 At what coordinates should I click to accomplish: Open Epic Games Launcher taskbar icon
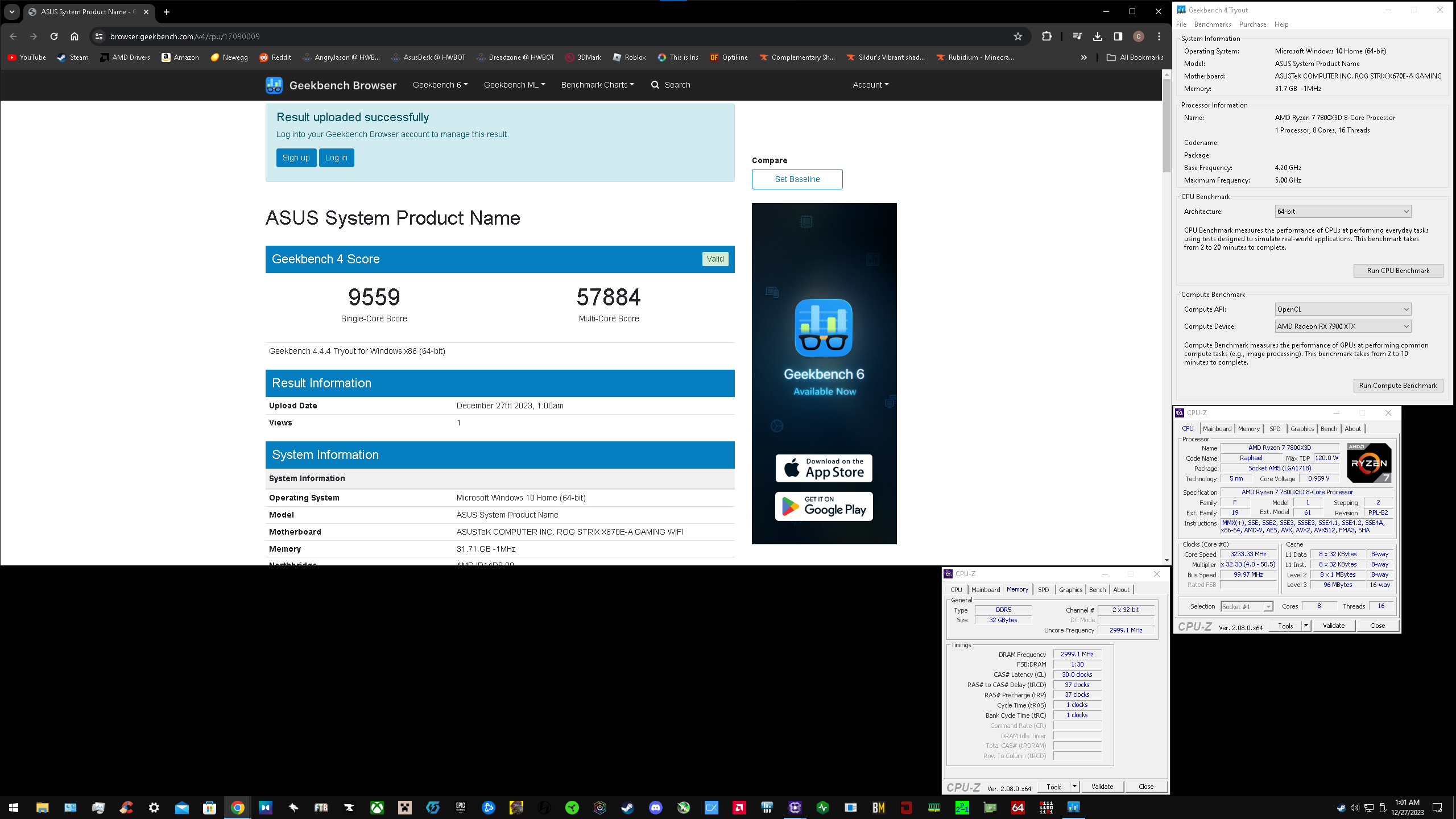tap(461, 807)
